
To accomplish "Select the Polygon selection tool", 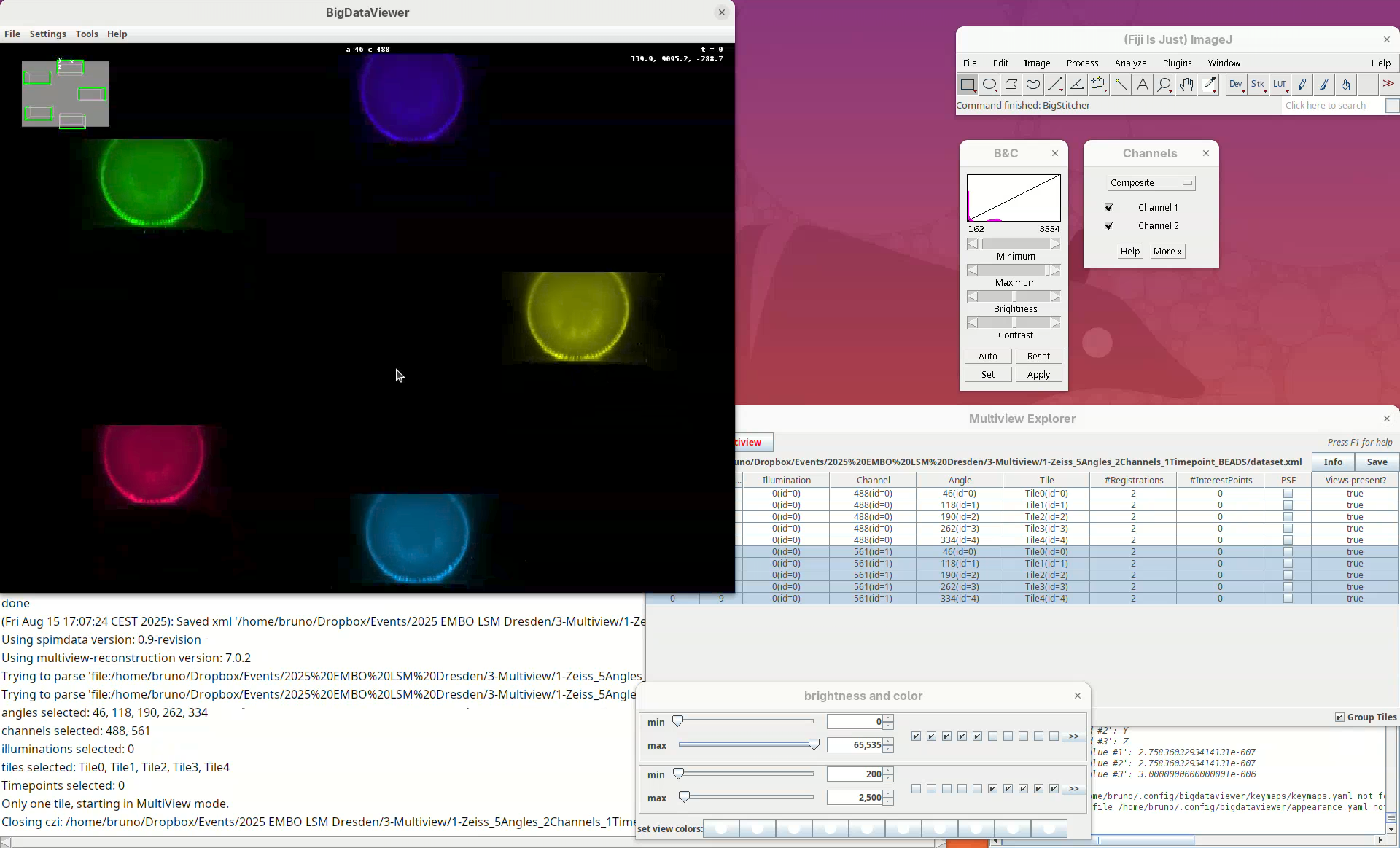I will point(1011,85).
